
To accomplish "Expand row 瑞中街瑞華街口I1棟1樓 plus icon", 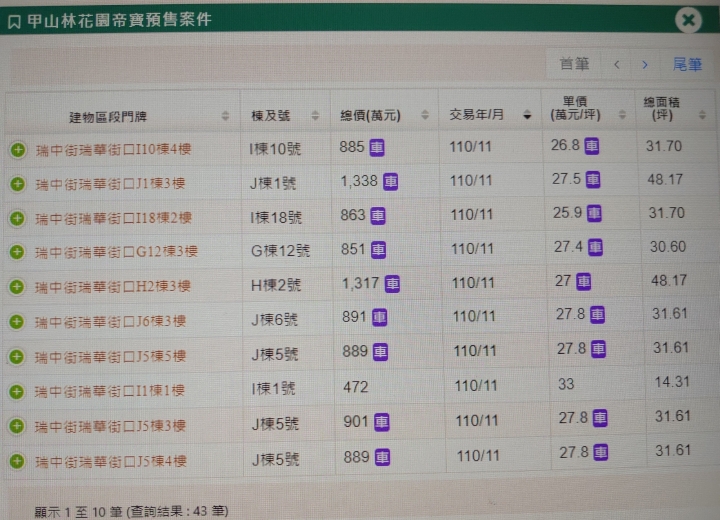I will (x=17, y=391).
